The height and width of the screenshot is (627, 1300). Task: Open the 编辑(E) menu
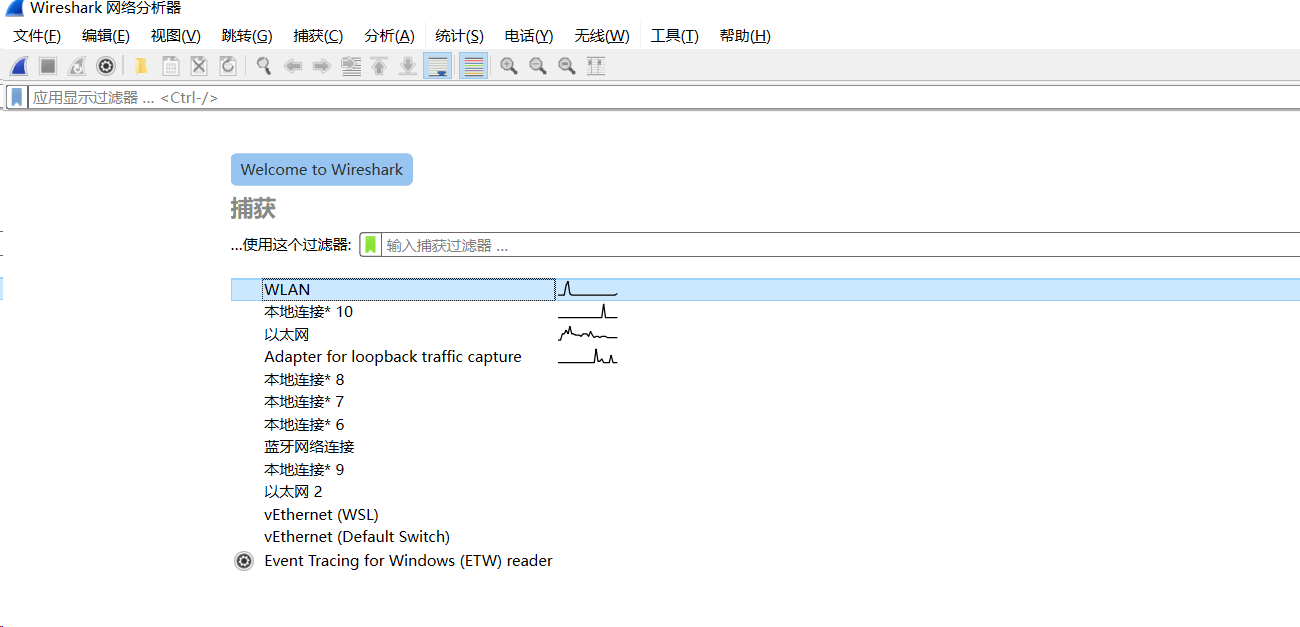[106, 36]
